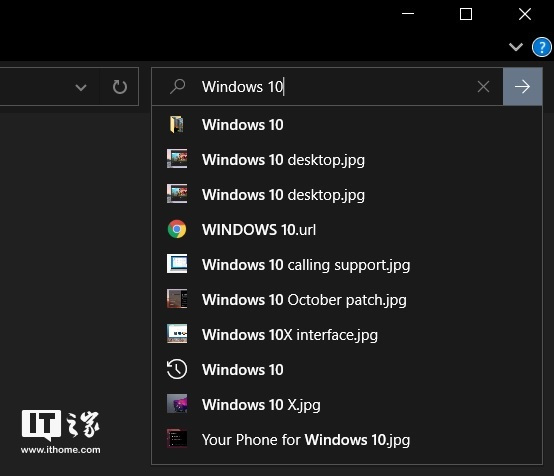Click the Your Phone jpg thumbnail
The image size is (554, 476).
coord(177,439)
